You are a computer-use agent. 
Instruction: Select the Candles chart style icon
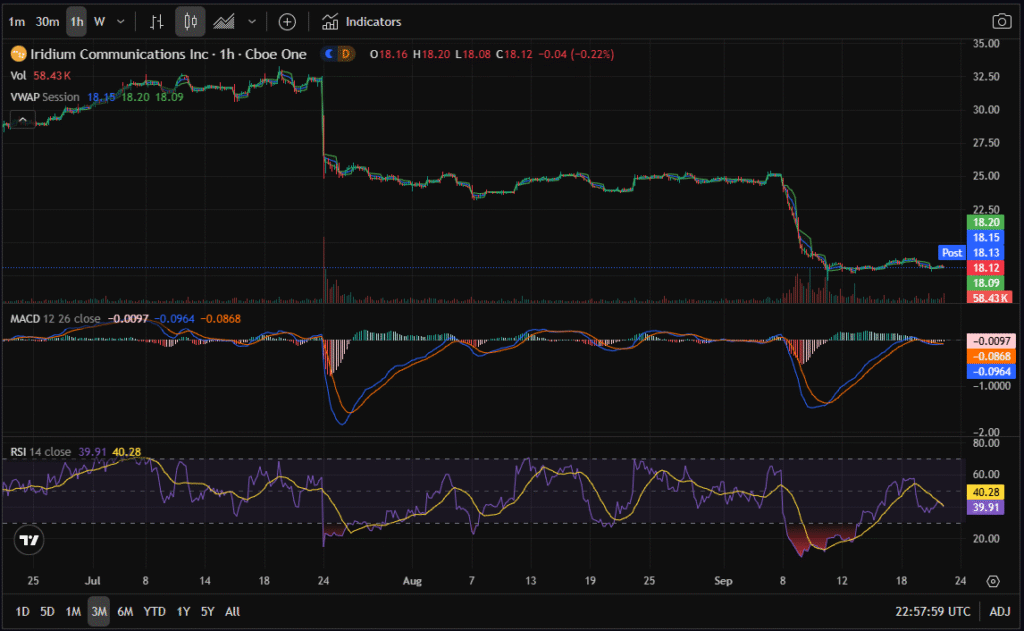[x=190, y=21]
